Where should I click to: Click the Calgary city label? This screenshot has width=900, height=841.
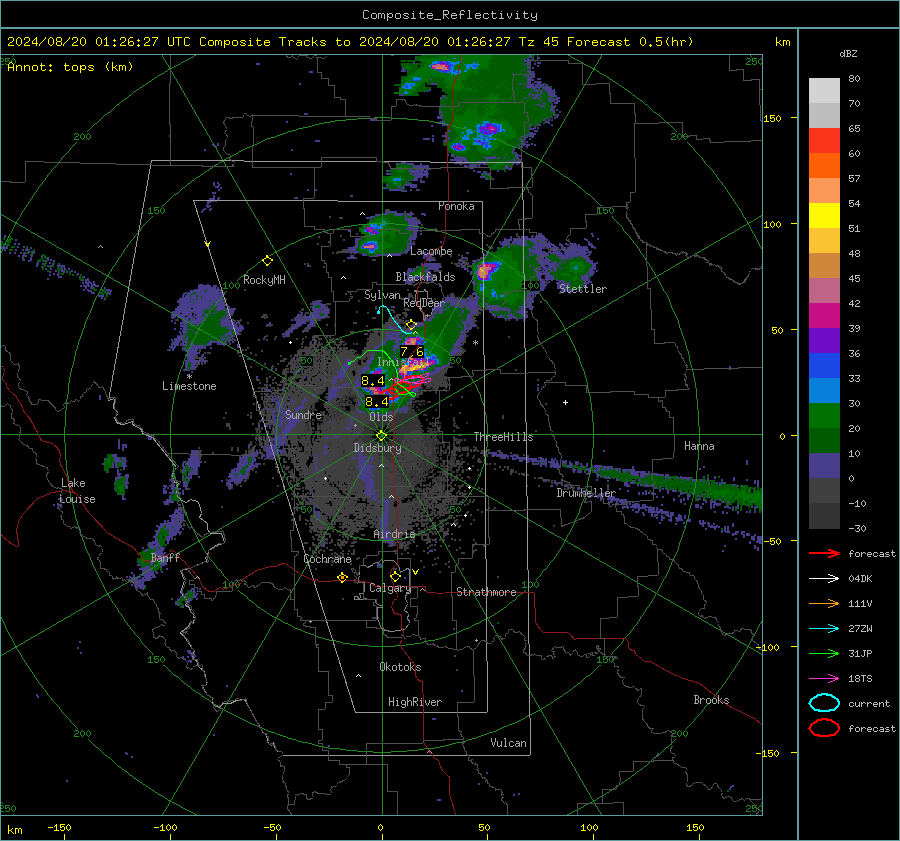click(x=390, y=588)
